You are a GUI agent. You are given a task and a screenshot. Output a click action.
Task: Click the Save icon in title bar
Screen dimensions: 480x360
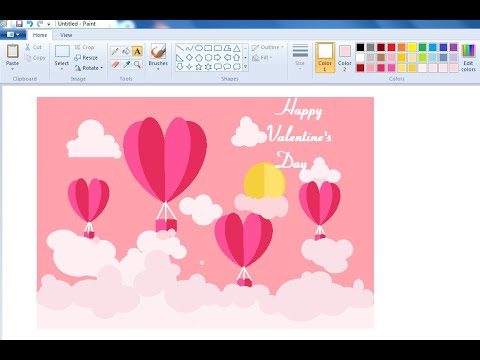[19, 24]
